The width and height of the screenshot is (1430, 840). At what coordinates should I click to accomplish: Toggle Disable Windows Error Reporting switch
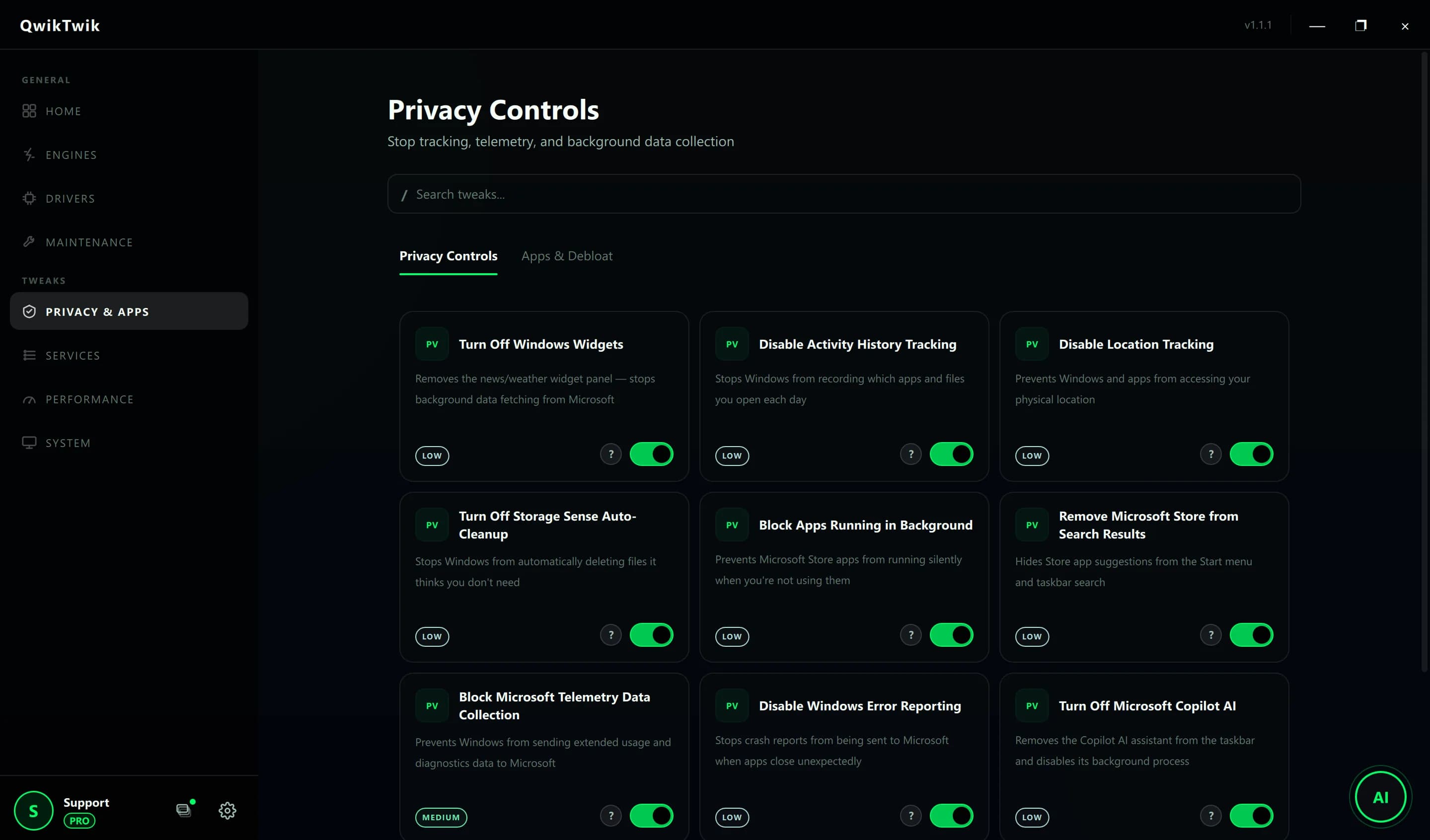[x=951, y=816]
